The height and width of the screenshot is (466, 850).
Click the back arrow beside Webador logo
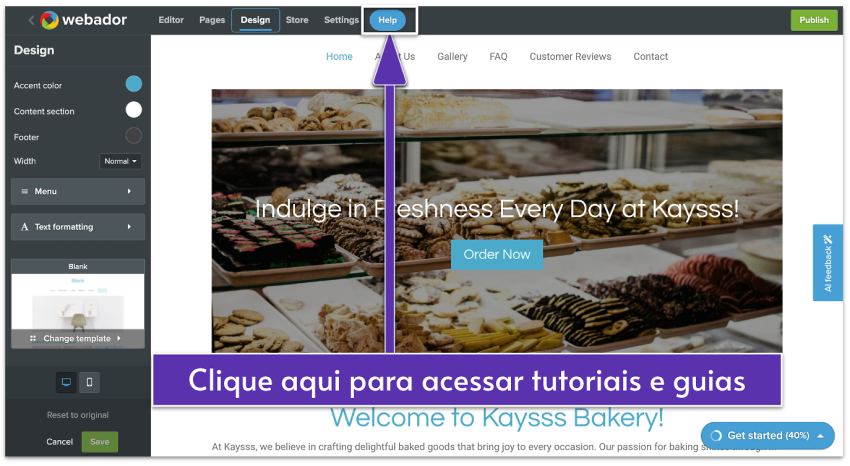(x=30, y=20)
